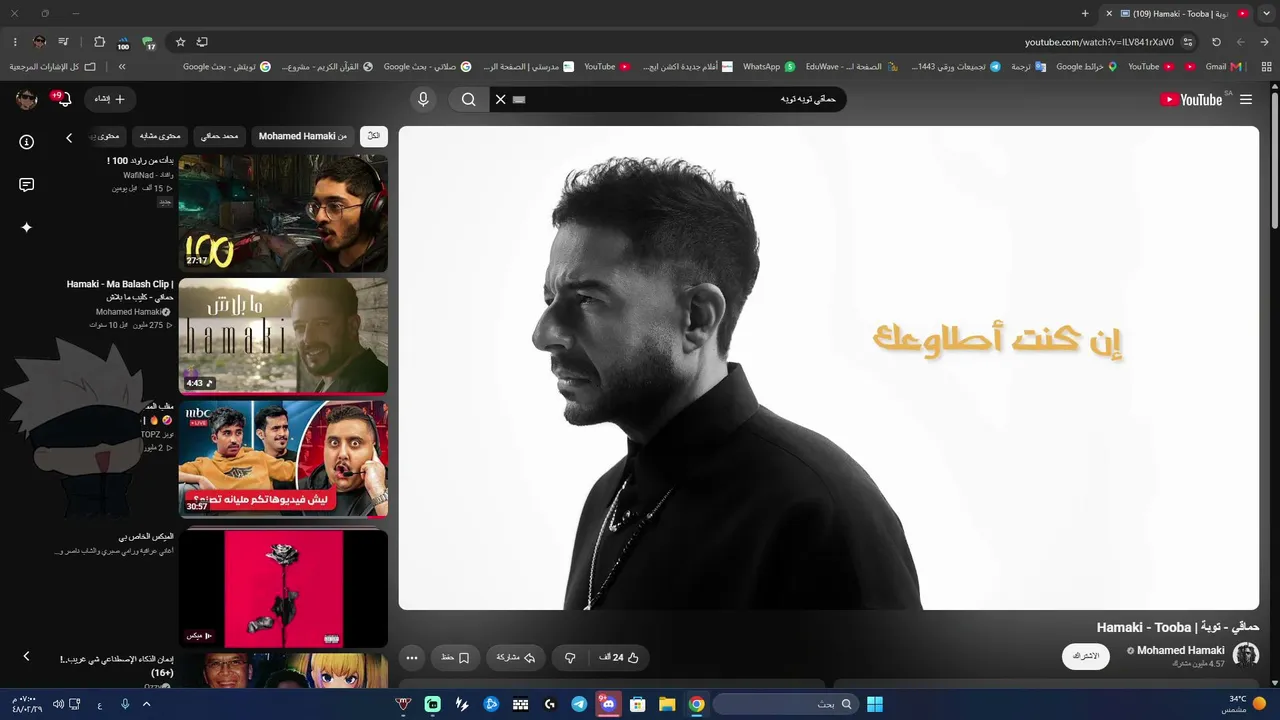Dislike the Hamaki Tooba video
This screenshot has width=1280, height=720.
tap(570, 658)
